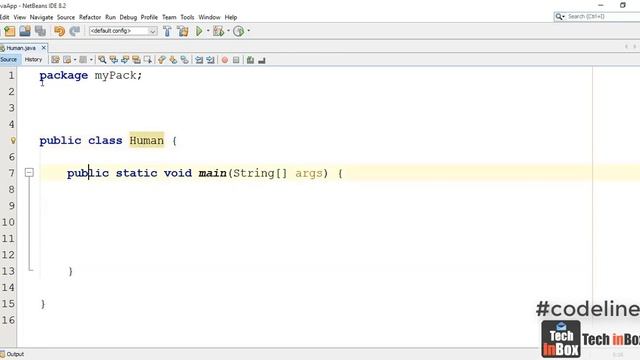The height and width of the screenshot is (360, 640).
Task: Click the Debug Project toolbar icon
Action: tap(218, 31)
